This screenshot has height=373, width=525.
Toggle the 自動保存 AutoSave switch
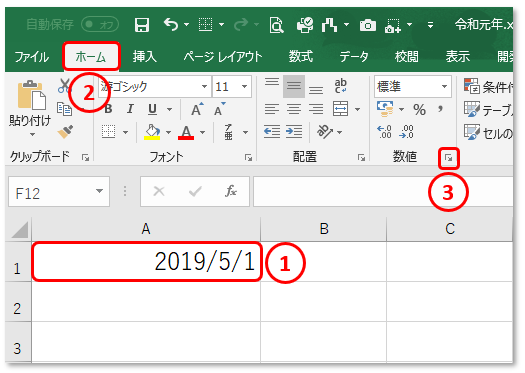[100, 24]
